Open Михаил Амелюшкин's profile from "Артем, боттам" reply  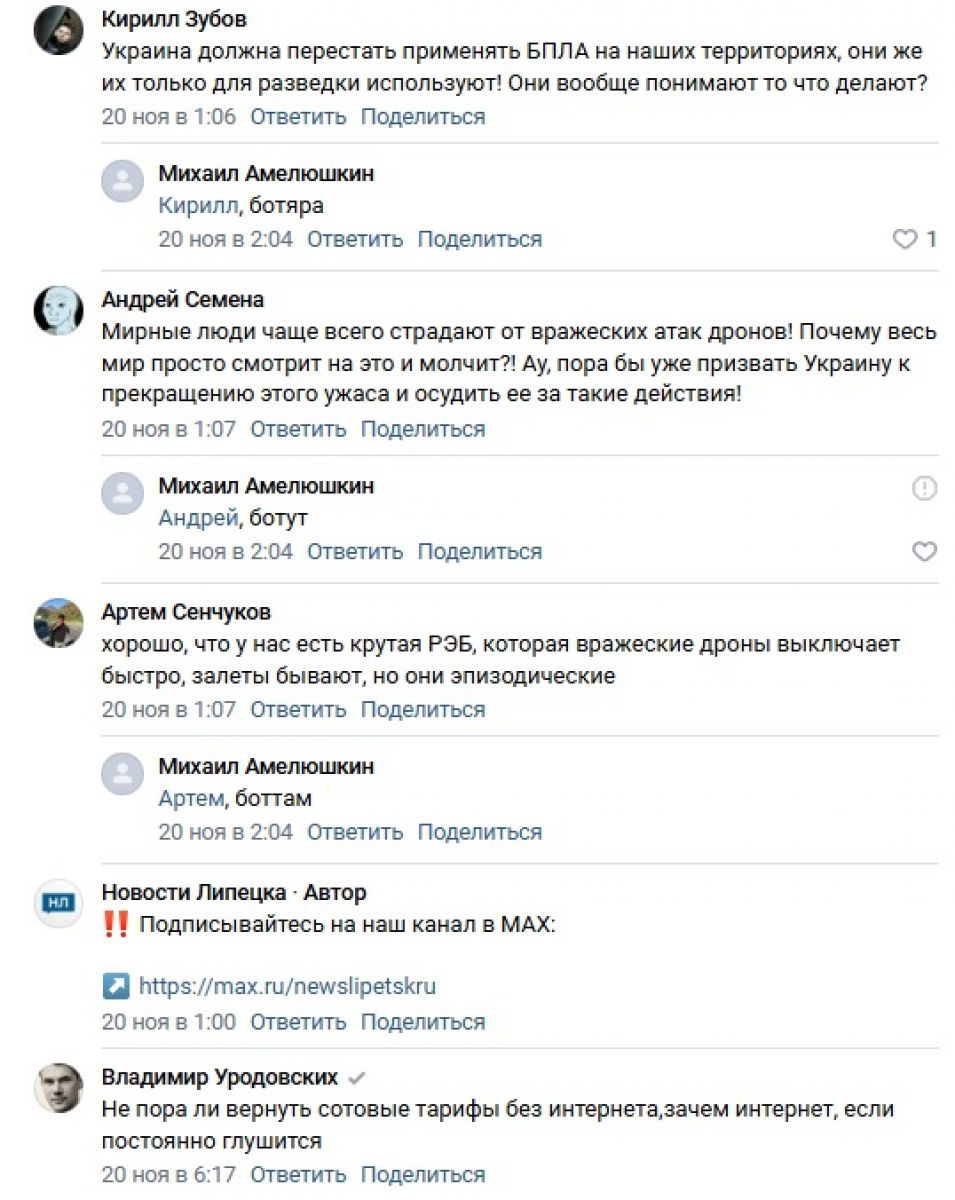point(266,766)
